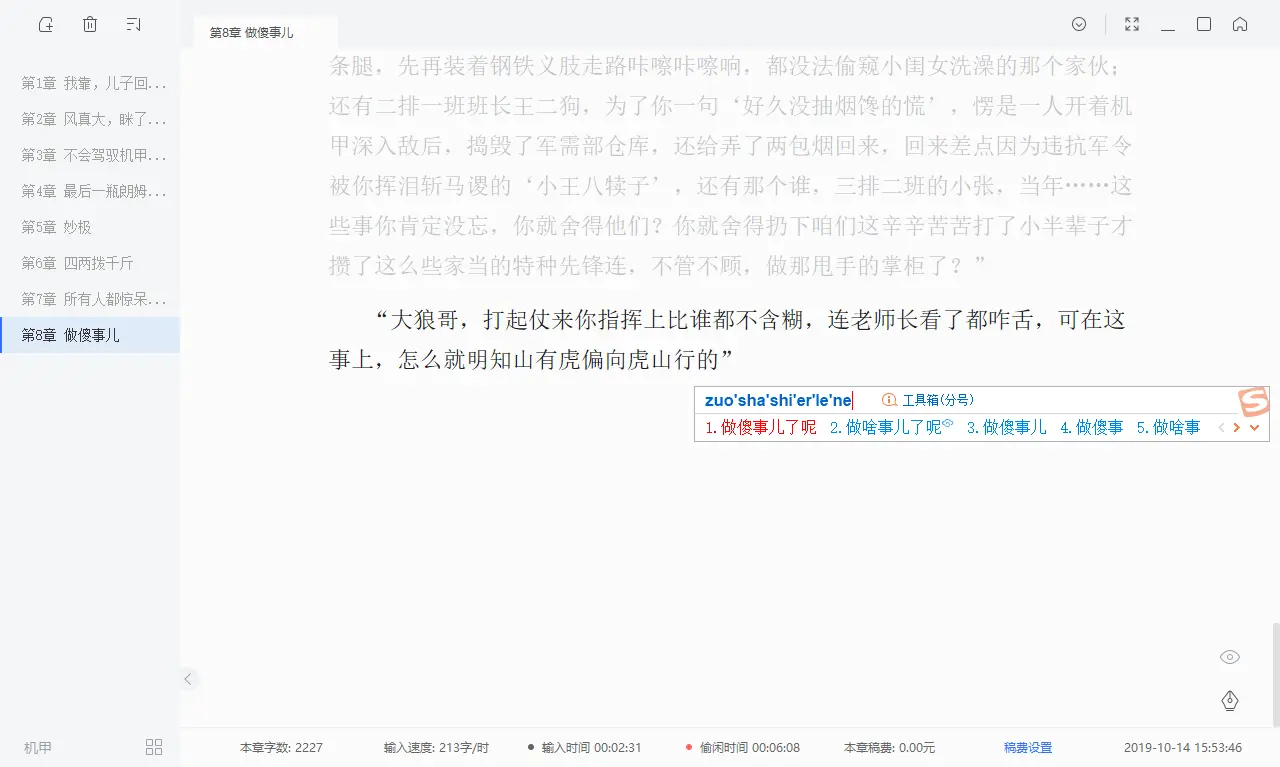Open the 稿费设置 link in status bar
This screenshot has width=1280, height=767.
(1028, 747)
